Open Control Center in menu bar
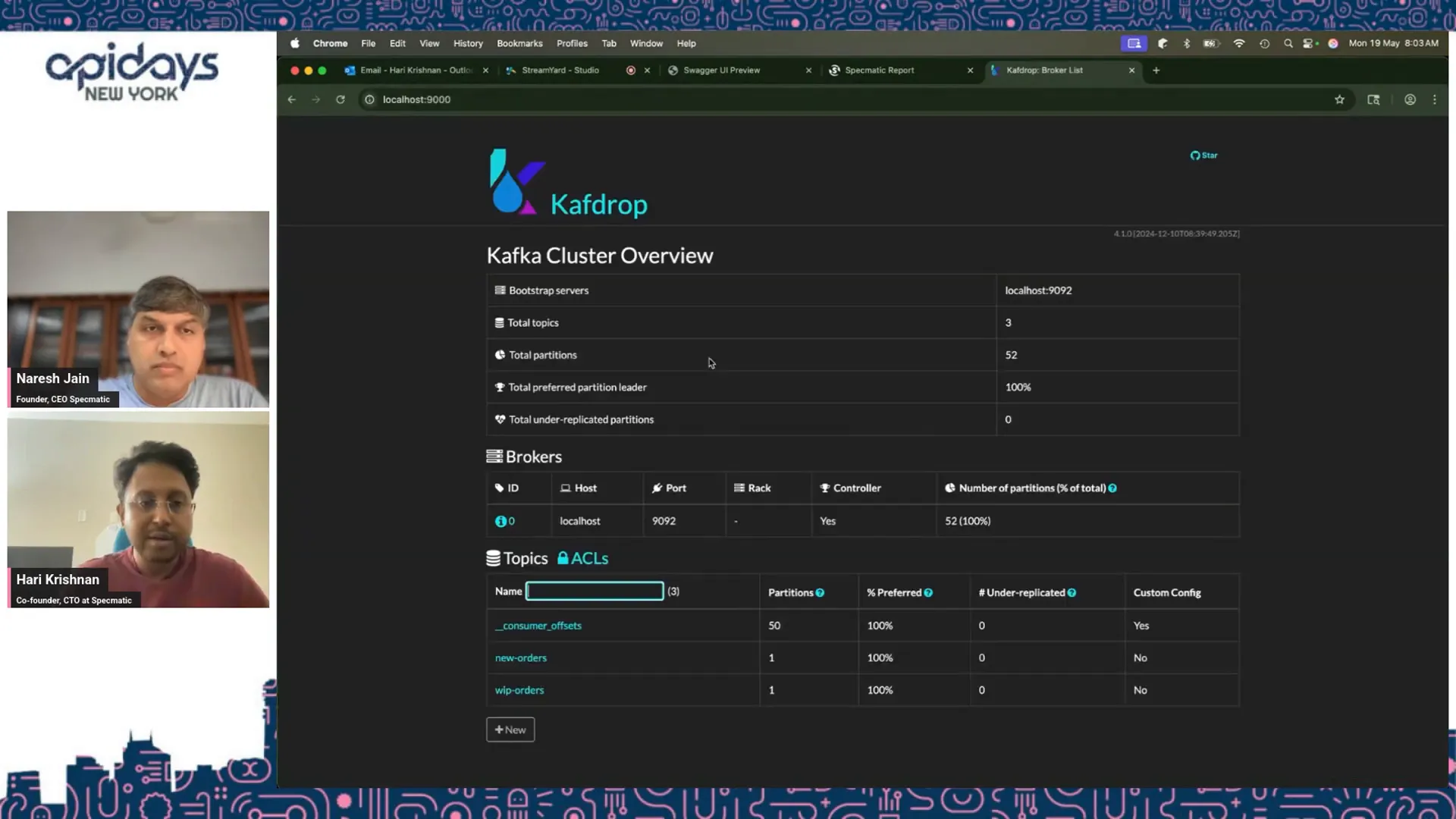Screen dimensions: 1456x819 pos(1309,43)
